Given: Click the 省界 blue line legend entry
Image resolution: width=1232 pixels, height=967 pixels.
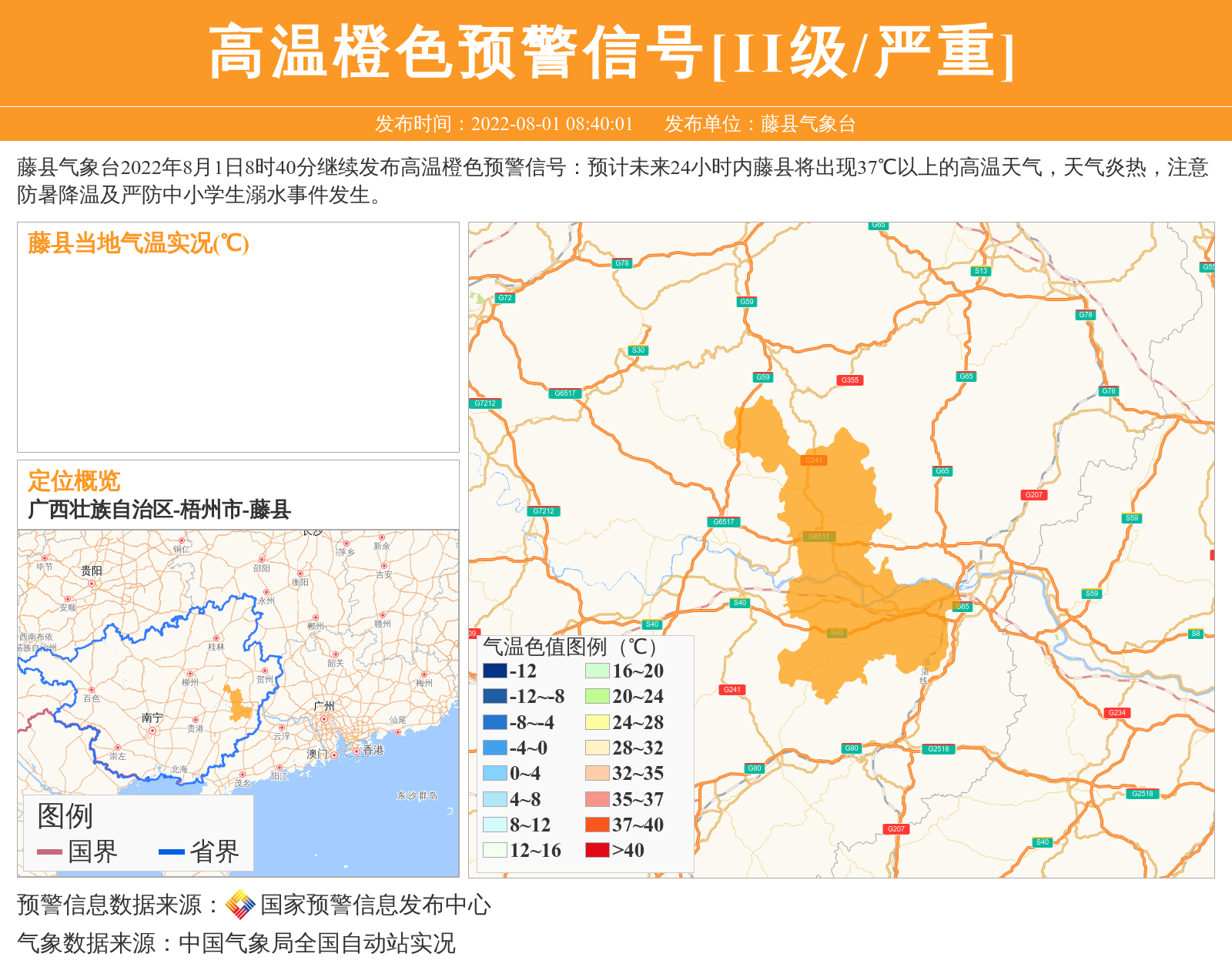Looking at the screenshot, I should tap(199, 852).
